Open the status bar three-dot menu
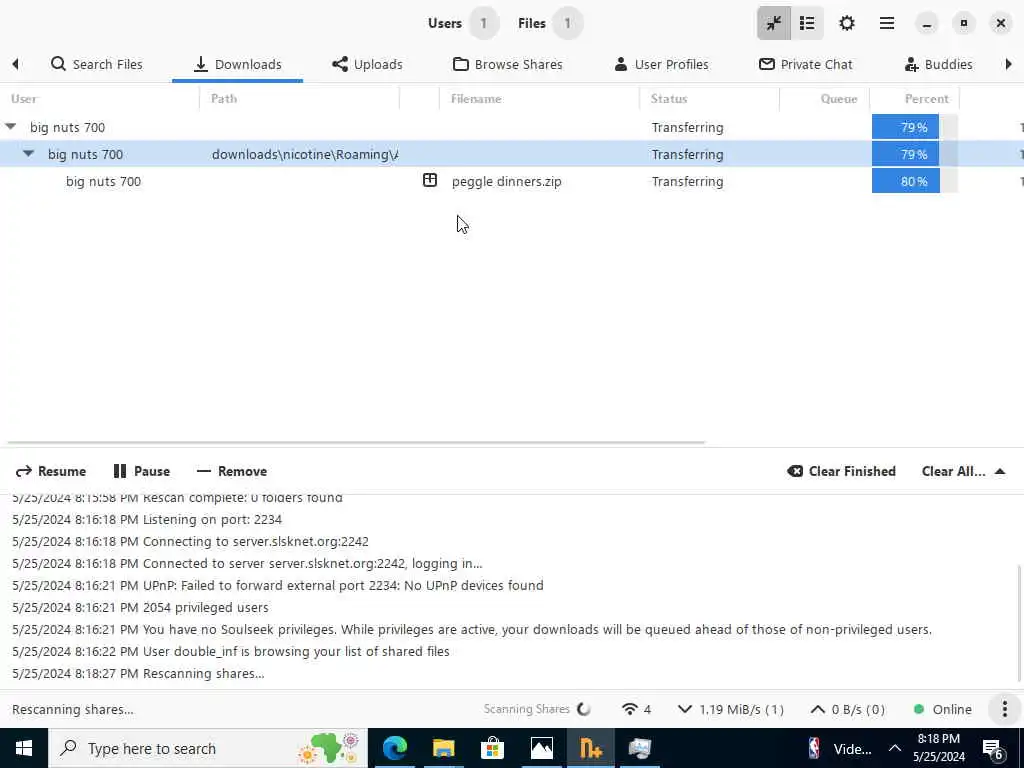This screenshot has height=768, width=1024. click(1004, 709)
